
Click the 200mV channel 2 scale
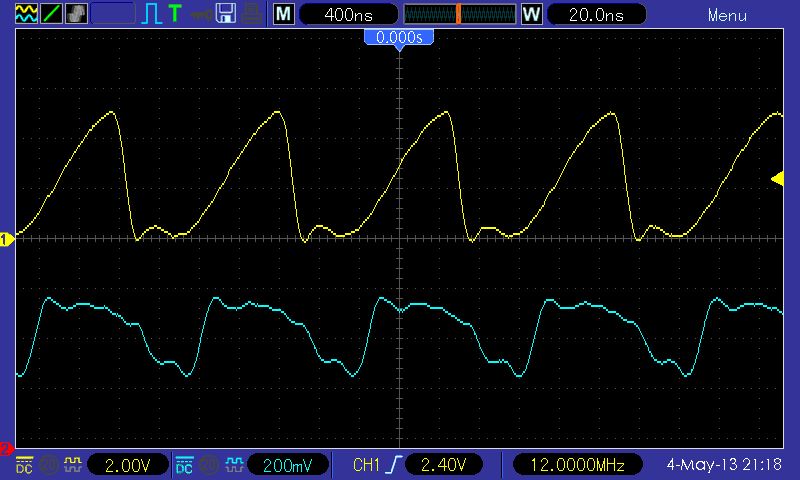tap(288, 465)
